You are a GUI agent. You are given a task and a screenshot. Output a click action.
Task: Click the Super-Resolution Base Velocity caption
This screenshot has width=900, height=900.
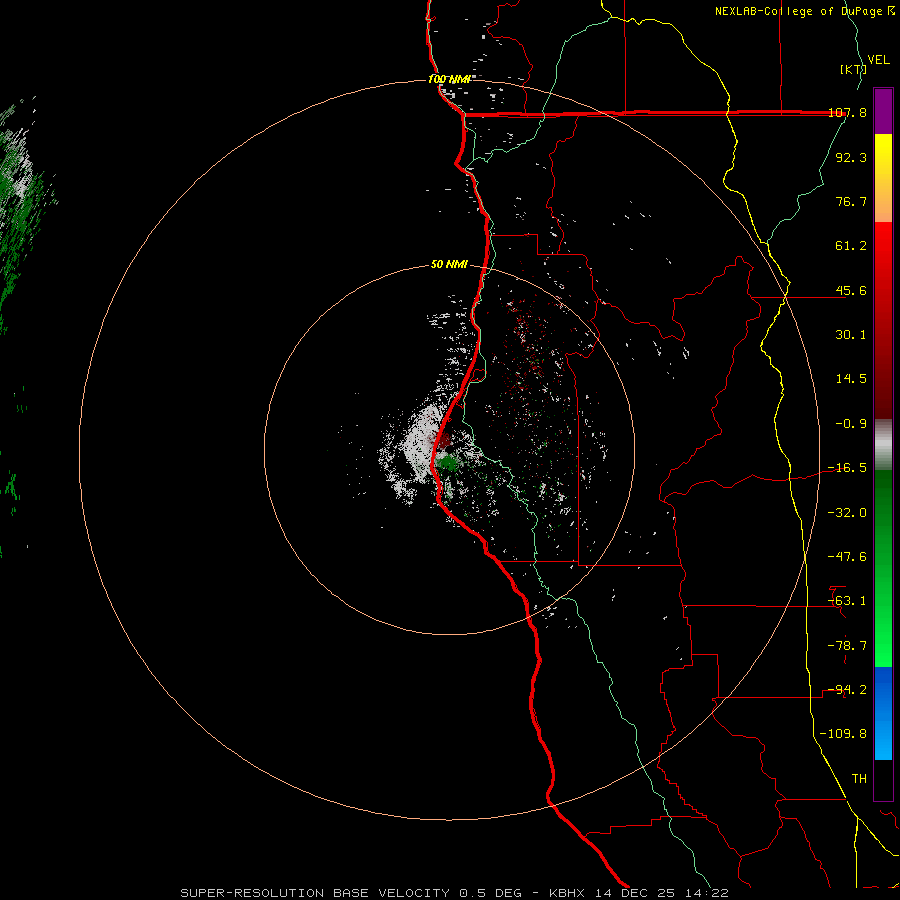454,893
